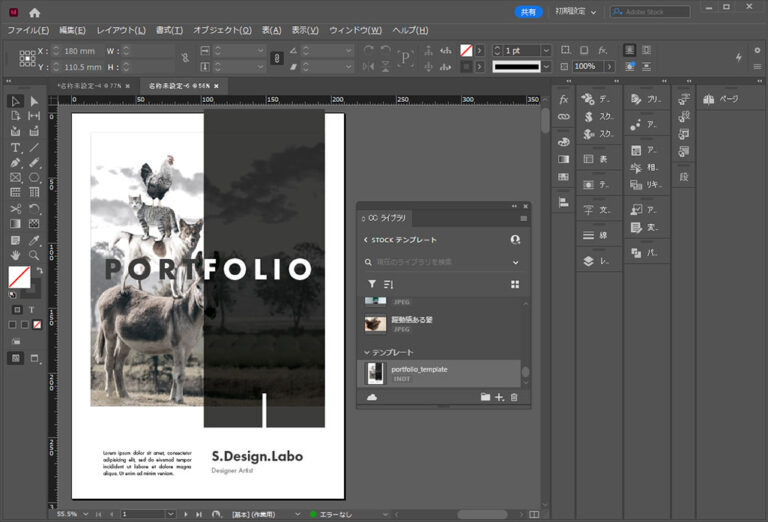Open preflight profile dropdown in status bar
The image size is (768, 522).
(297, 514)
